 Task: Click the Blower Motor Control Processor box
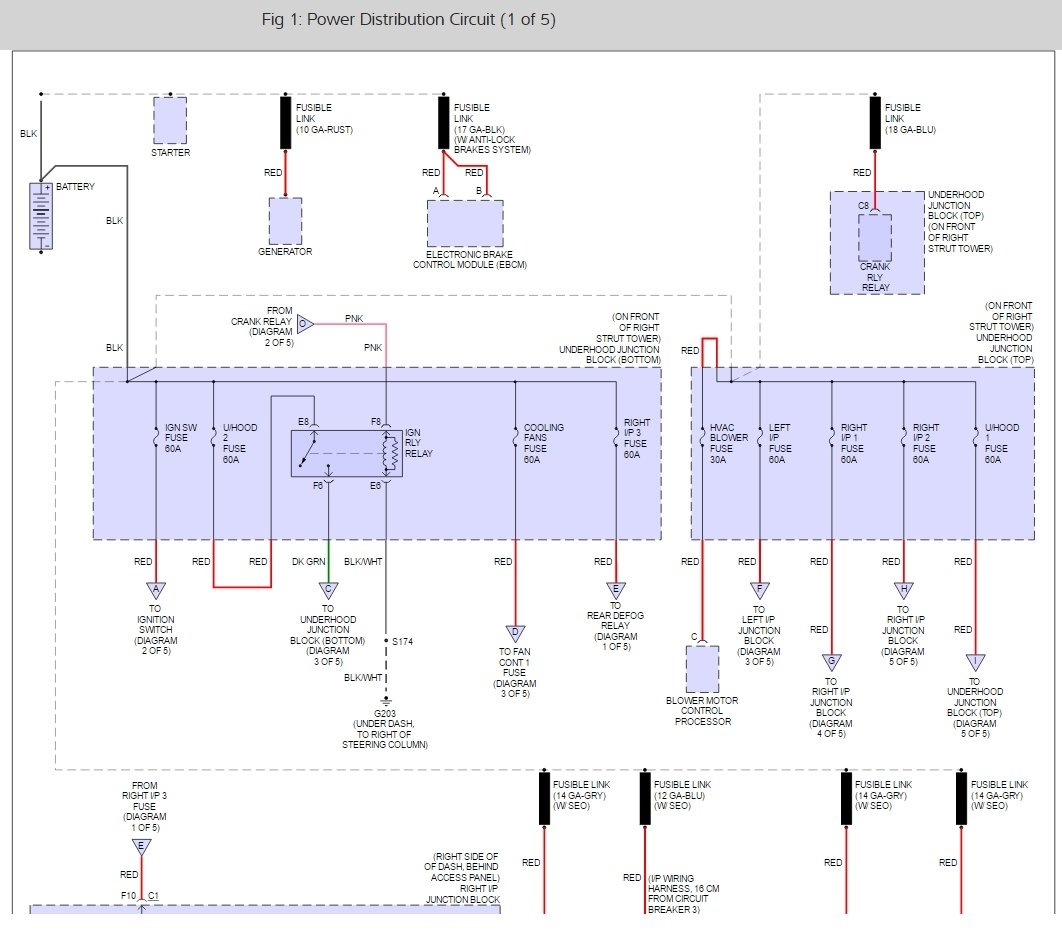click(702, 668)
